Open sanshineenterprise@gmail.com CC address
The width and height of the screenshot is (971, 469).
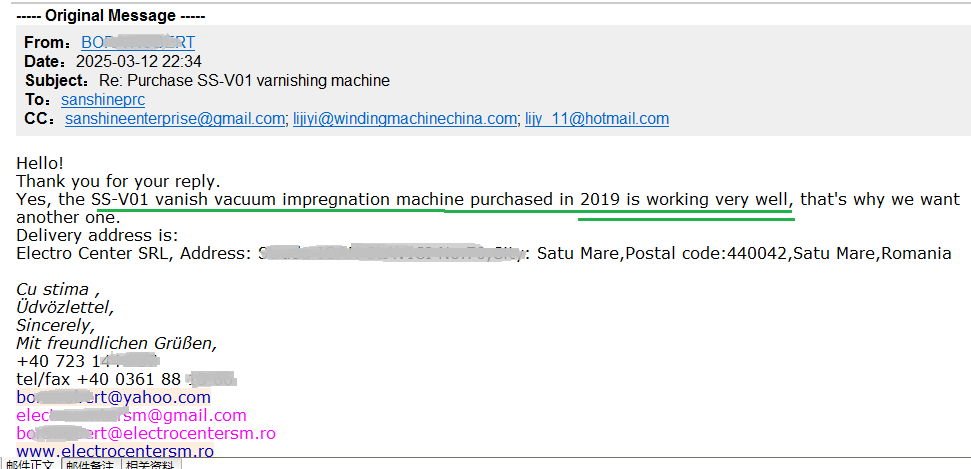pyautogui.click(x=175, y=119)
